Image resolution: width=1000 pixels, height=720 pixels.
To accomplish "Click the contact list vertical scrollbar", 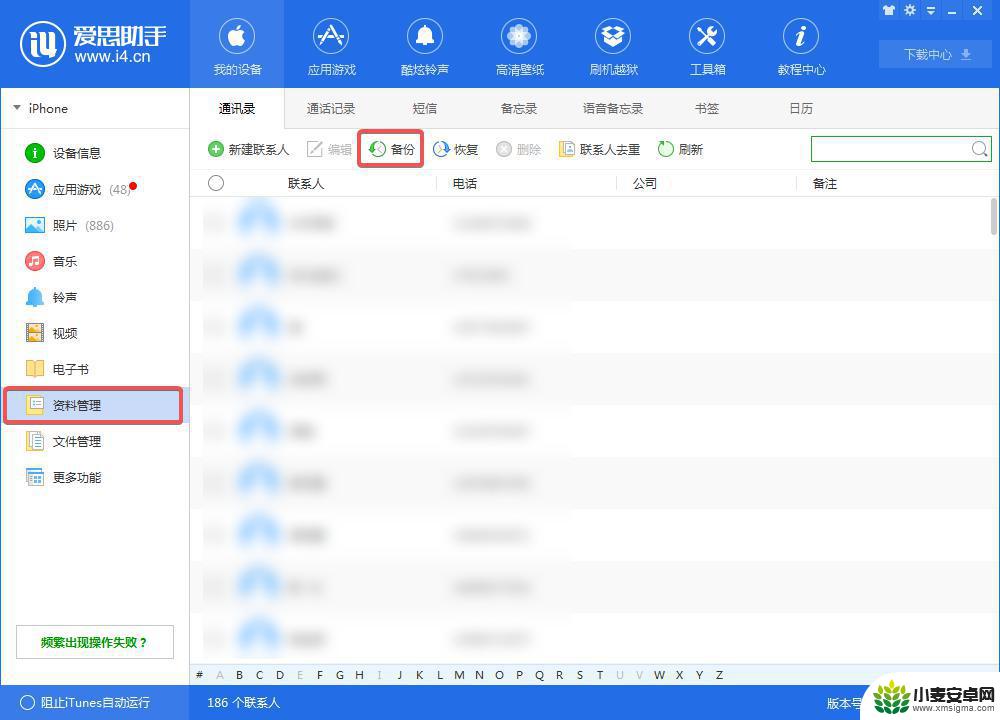I will pyautogui.click(x=994, y=217).
